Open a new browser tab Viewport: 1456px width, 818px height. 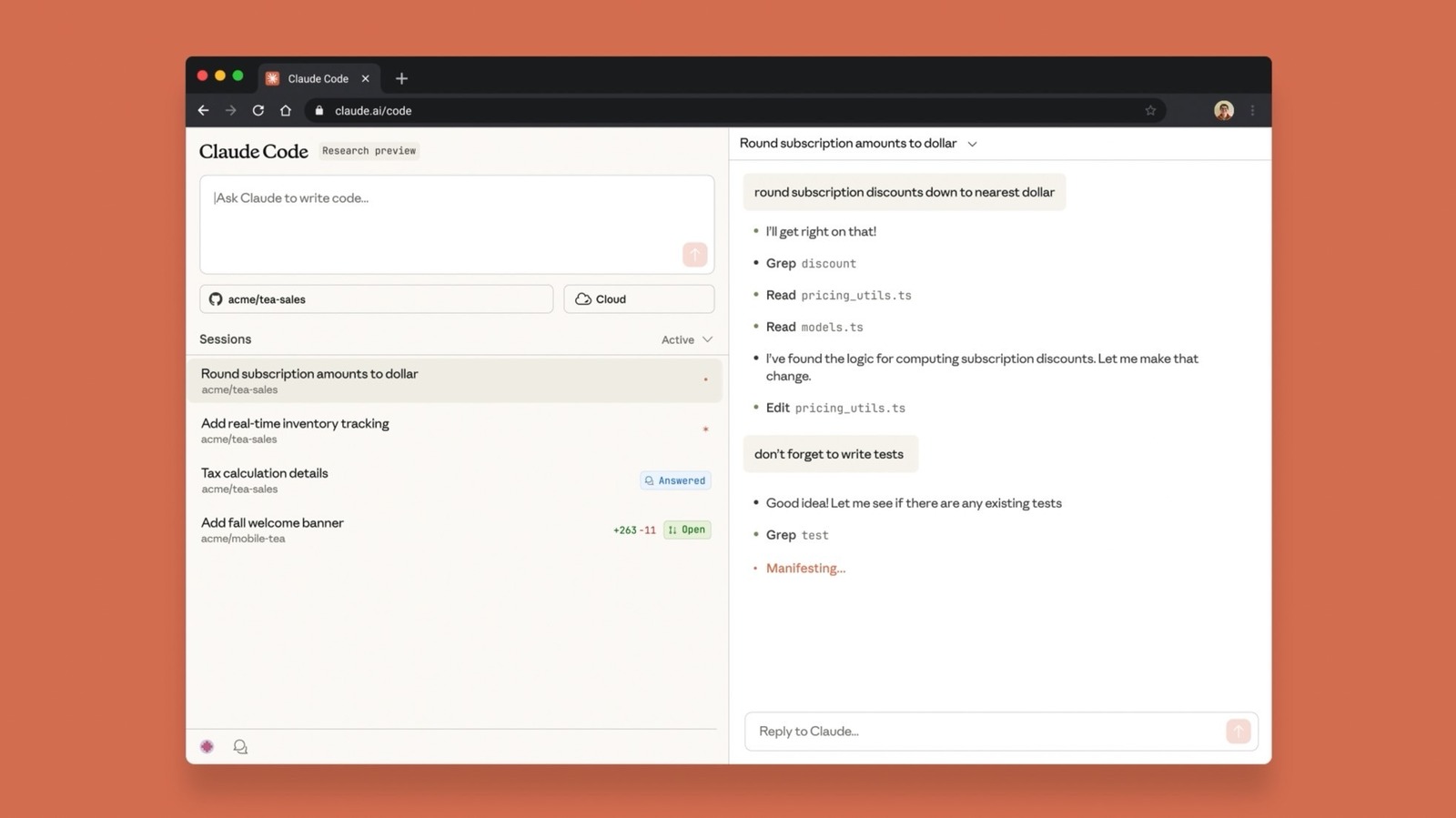coord(401,78)
